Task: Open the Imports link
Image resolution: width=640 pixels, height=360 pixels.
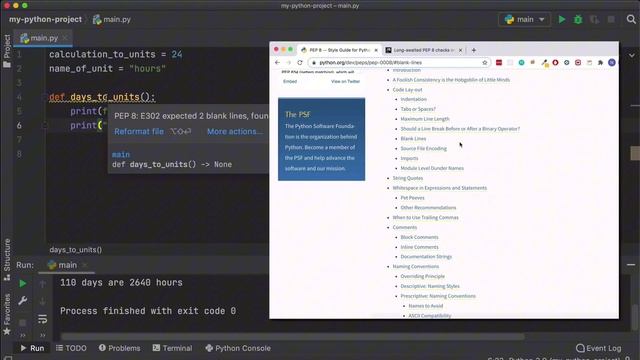Action: (409, 158)
